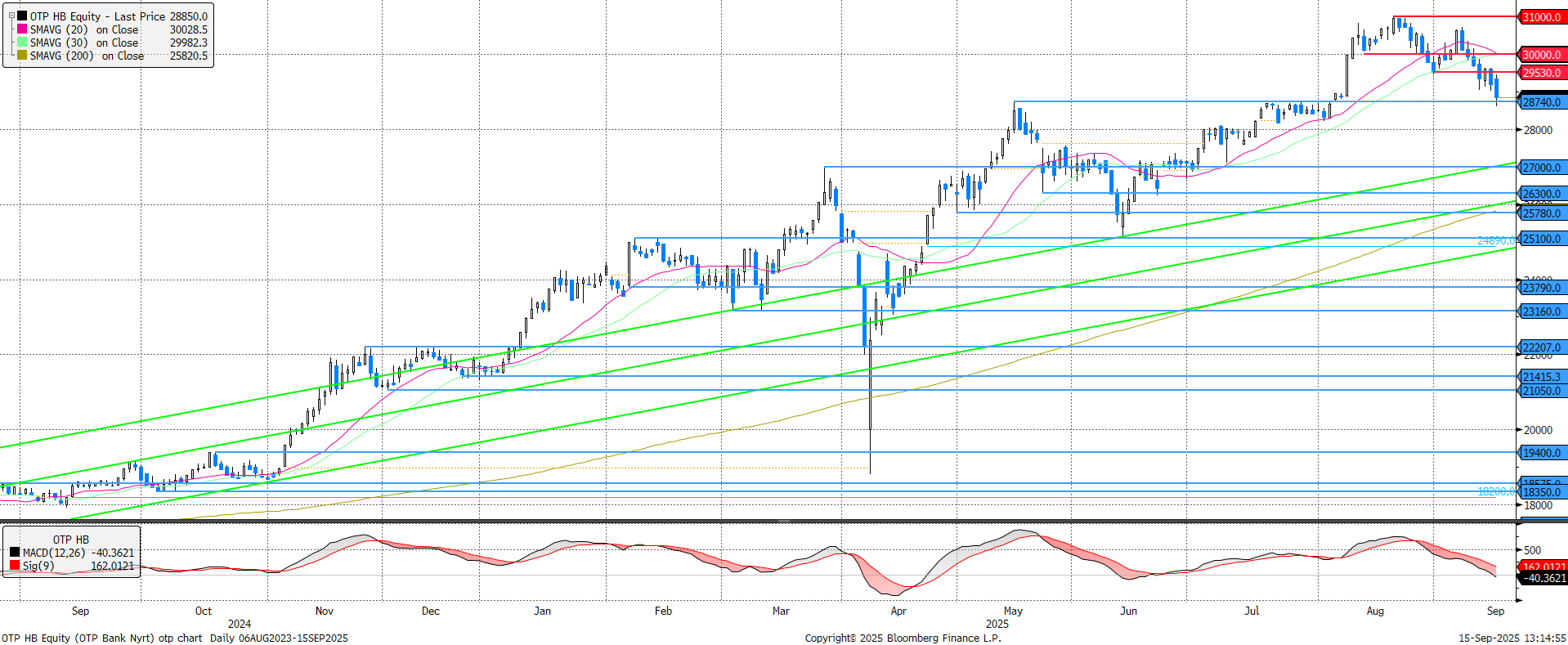Screen dimensions: 1568x645
Task: Click the SMAVG value 29982.3
Action: pyautogui.click(x=189, y=43)
